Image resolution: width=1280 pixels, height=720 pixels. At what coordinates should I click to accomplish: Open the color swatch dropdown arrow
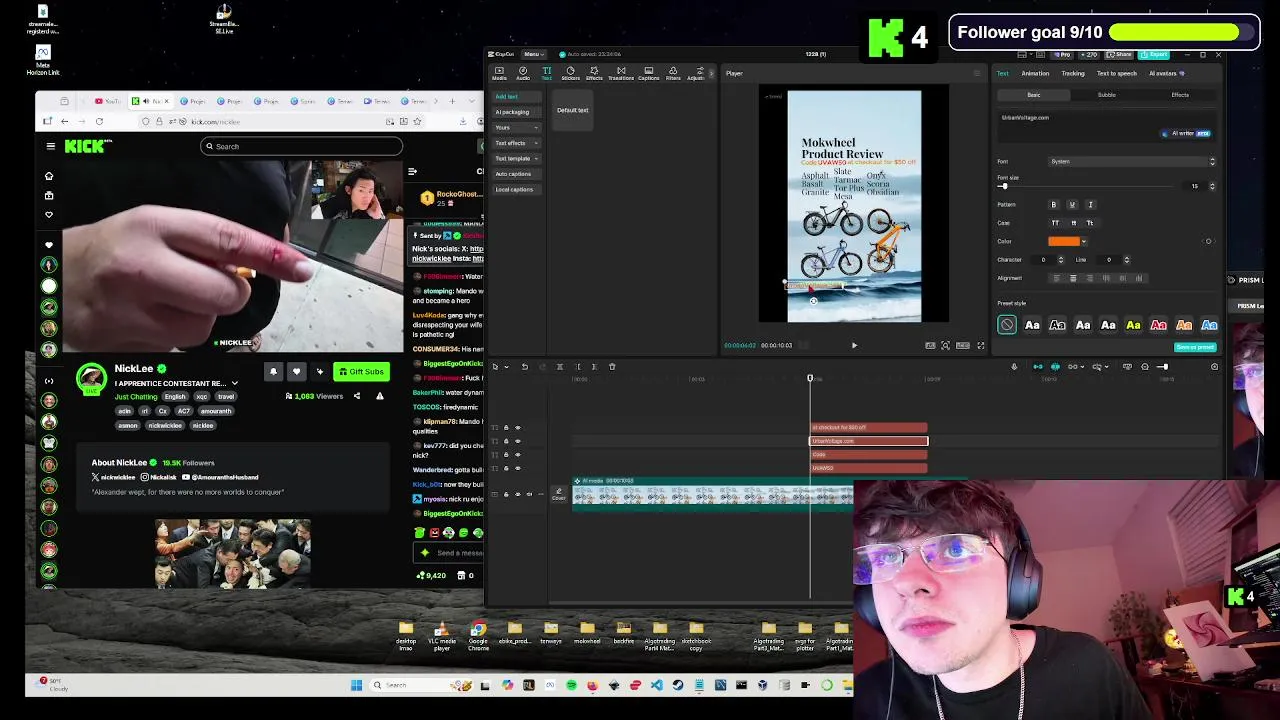pyautogui.click(x=1084, y=241)
